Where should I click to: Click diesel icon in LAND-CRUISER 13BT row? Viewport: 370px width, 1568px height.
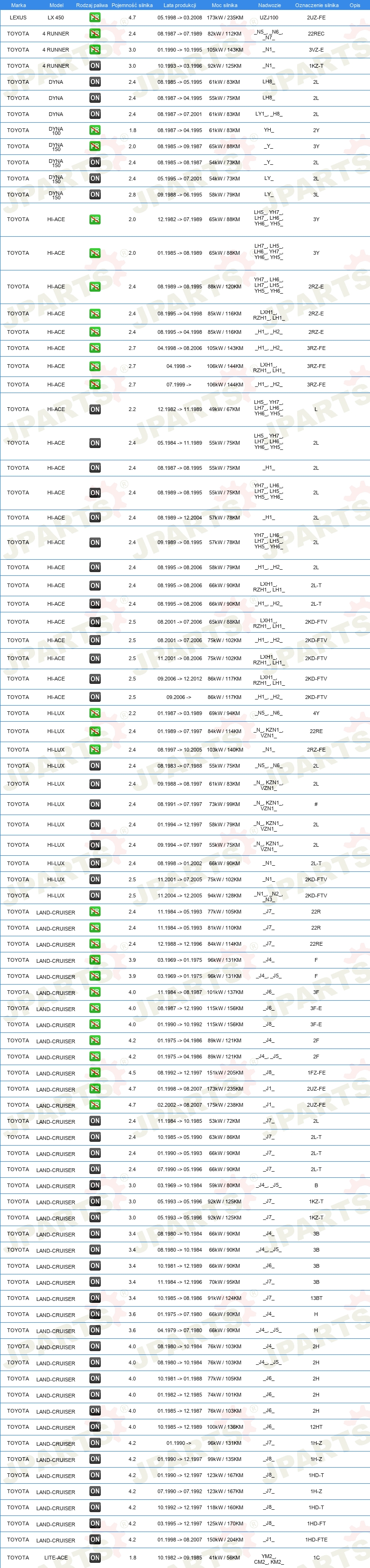pyautogui.click(x=95, y=1299)
